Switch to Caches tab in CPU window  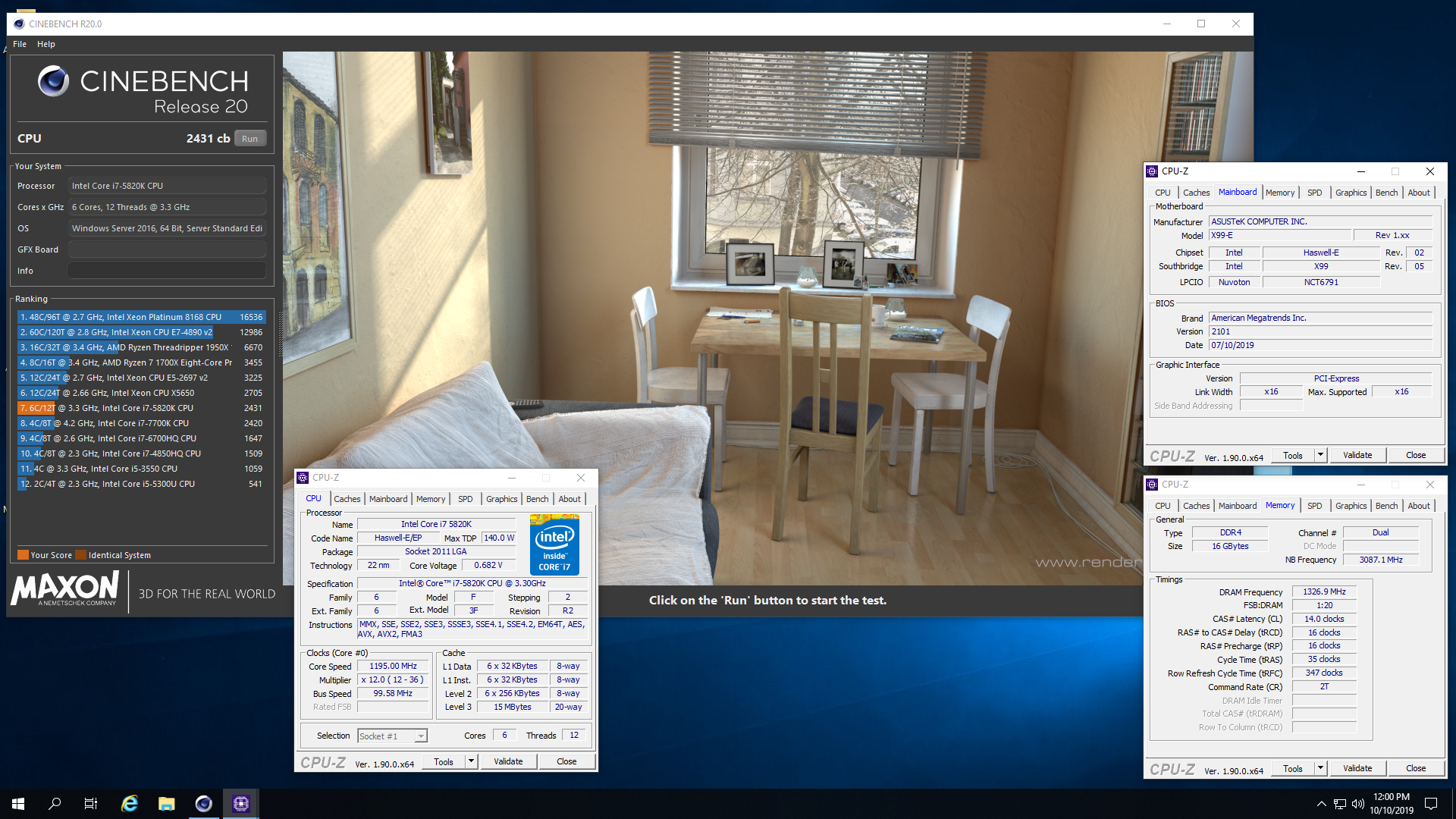coord(347,499)
